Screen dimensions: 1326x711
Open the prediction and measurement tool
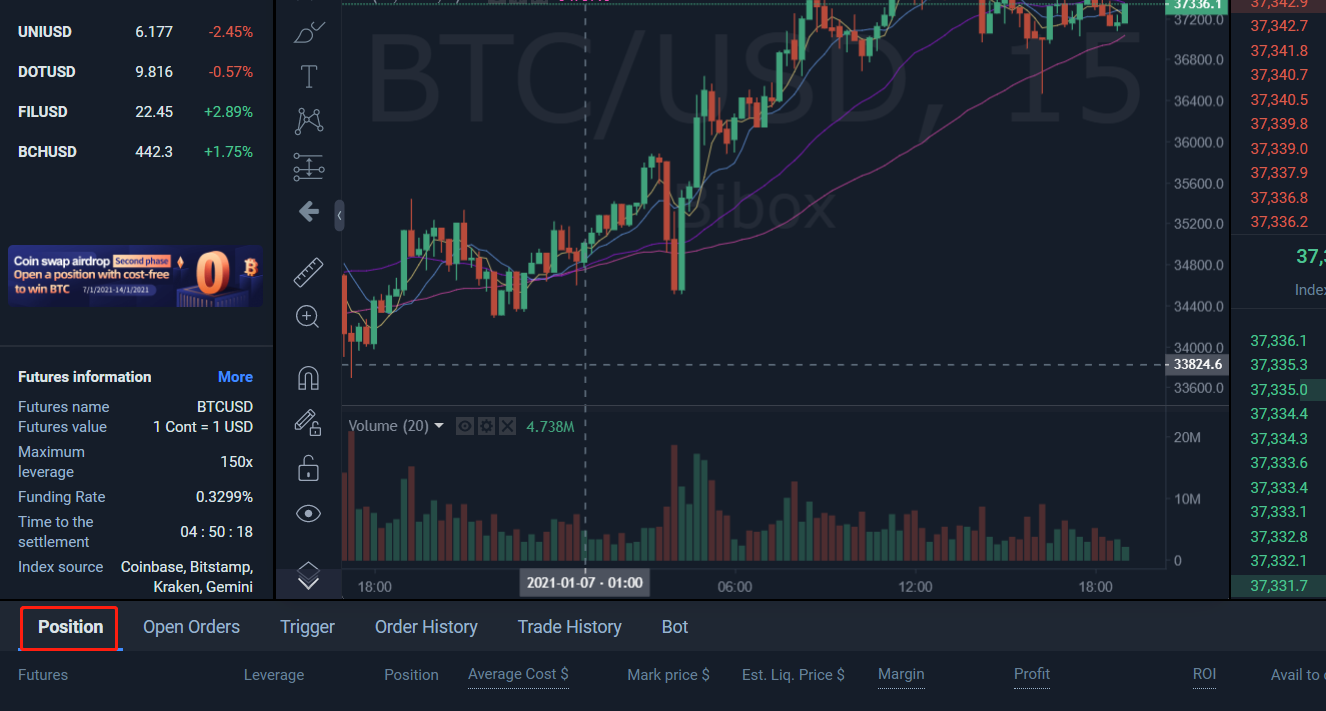(308, 167)
